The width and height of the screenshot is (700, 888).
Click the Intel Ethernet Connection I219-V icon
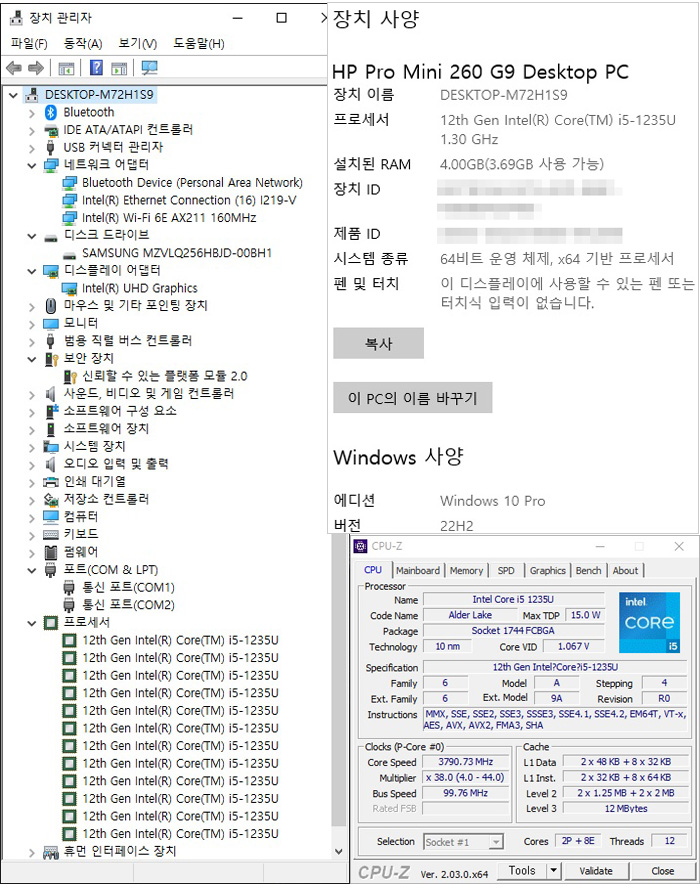tap(69, 200)
